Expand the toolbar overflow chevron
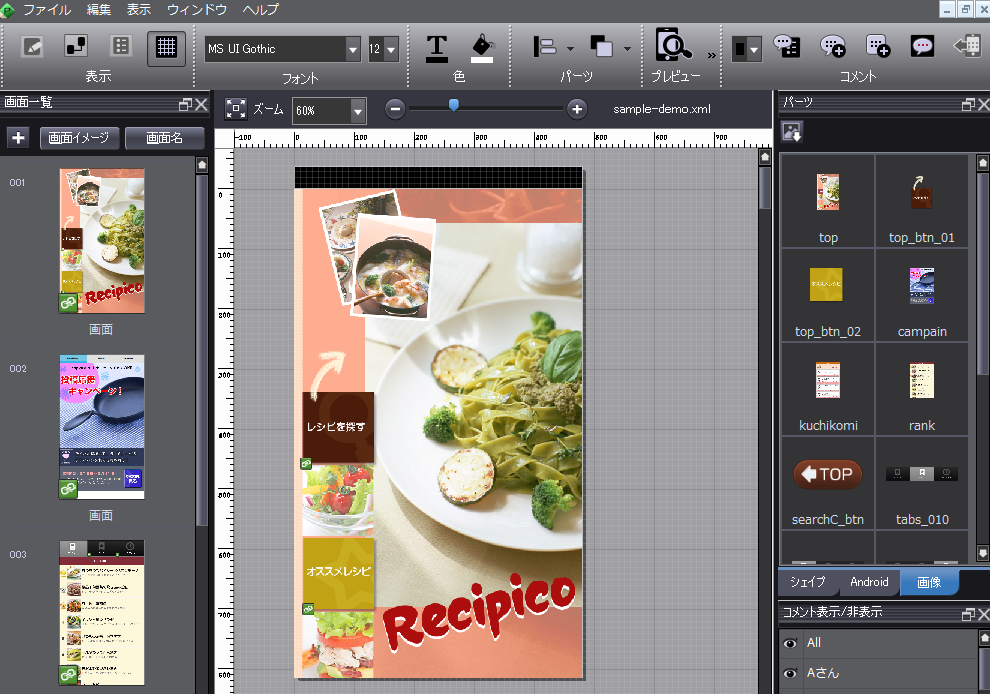The image size is (990, 694). tap(712, 56)
